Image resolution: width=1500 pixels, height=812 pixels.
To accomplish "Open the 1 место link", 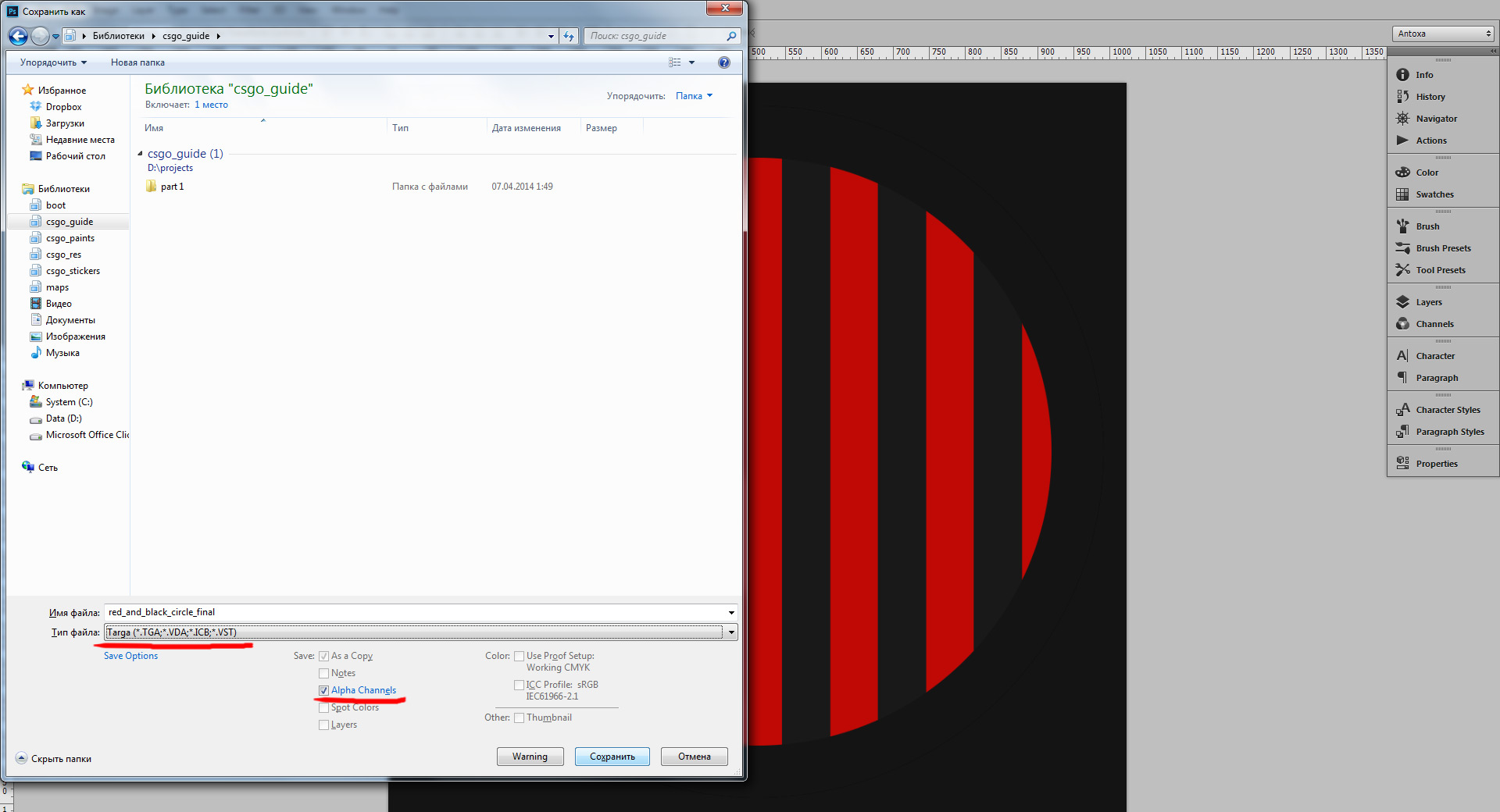I will (x=211, y=105).
